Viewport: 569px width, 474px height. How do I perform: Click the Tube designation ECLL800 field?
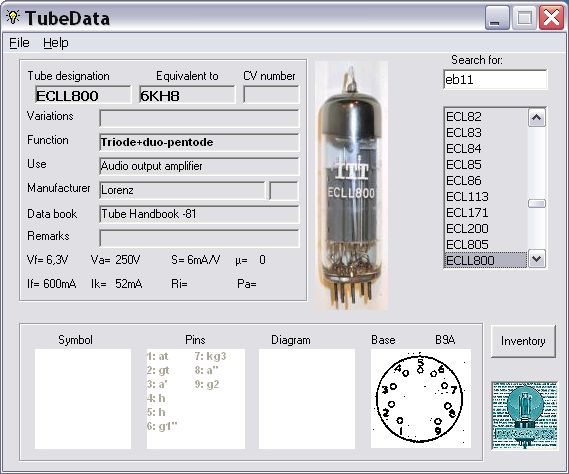click(x=83, y=95)
